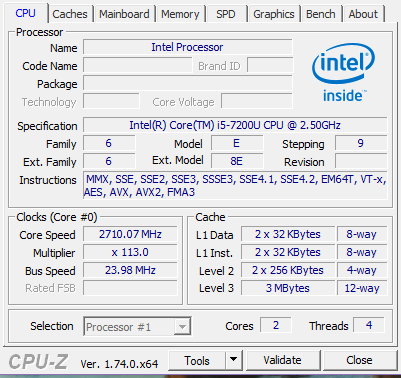The width and height of the screenshot is (401, 378).
Task: Click the L1 Data size 2 x 32 KBytes
Action: (288, 234)
